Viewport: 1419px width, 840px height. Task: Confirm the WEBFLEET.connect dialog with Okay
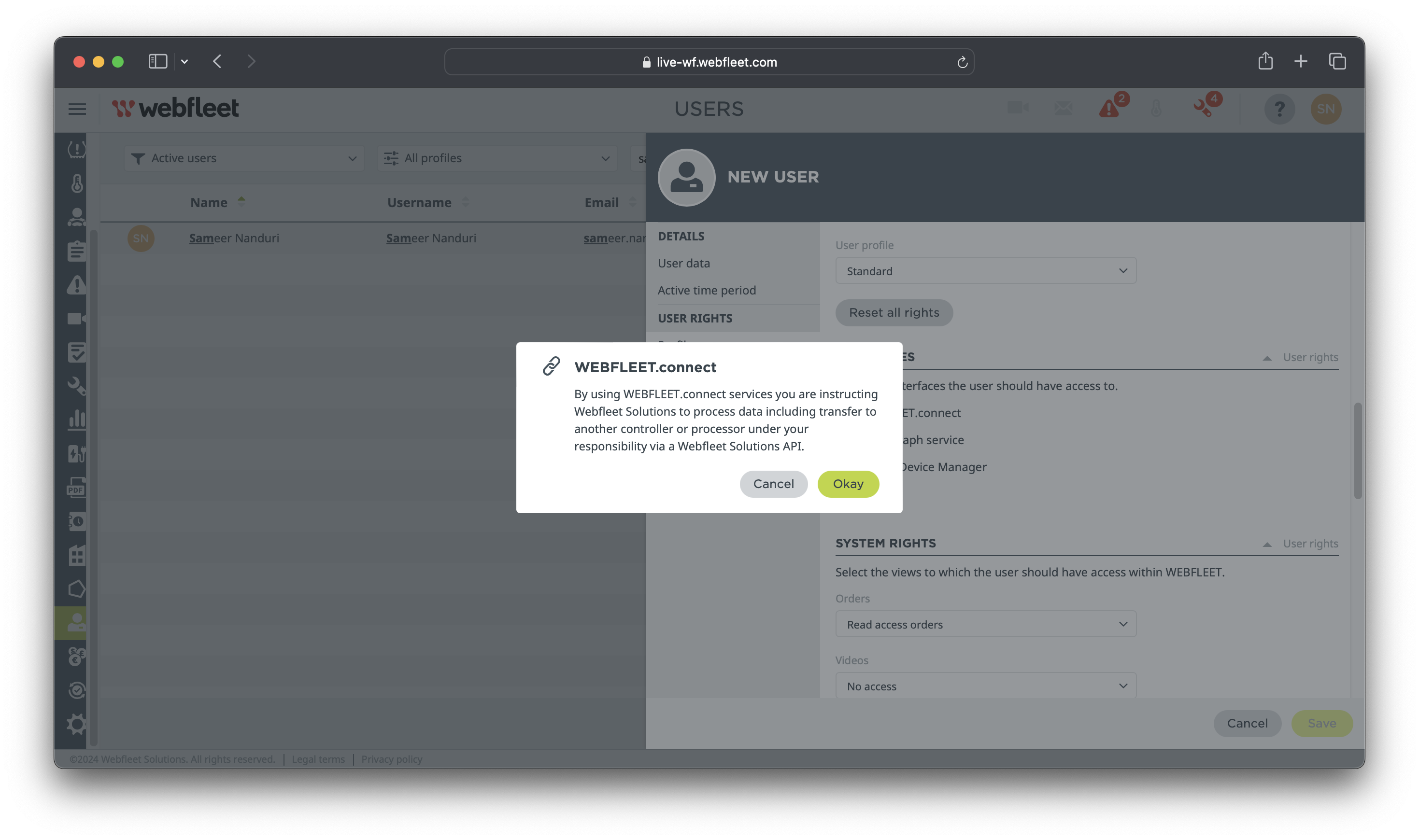tap(848, 484)
